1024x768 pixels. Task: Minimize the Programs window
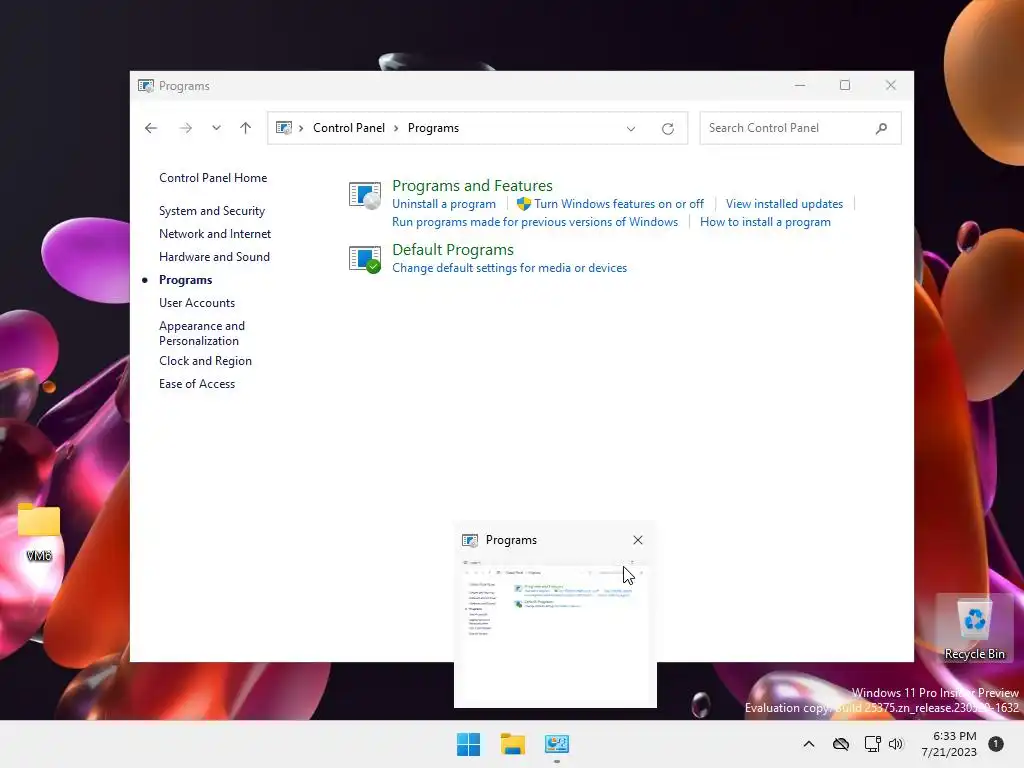[x=800, y=86]
